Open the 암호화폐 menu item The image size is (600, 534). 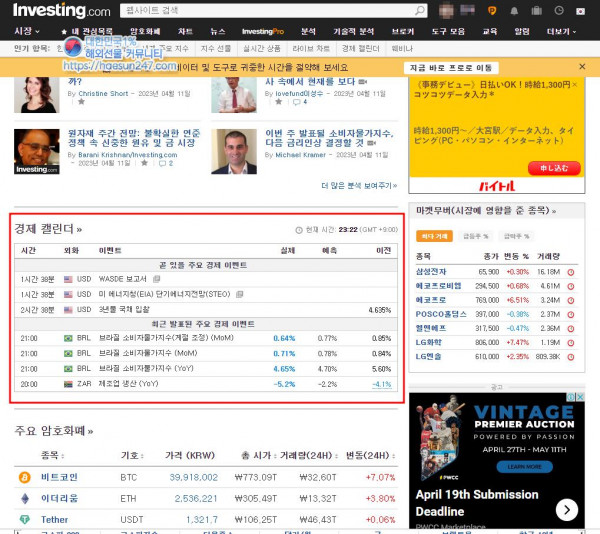(145, 31)
